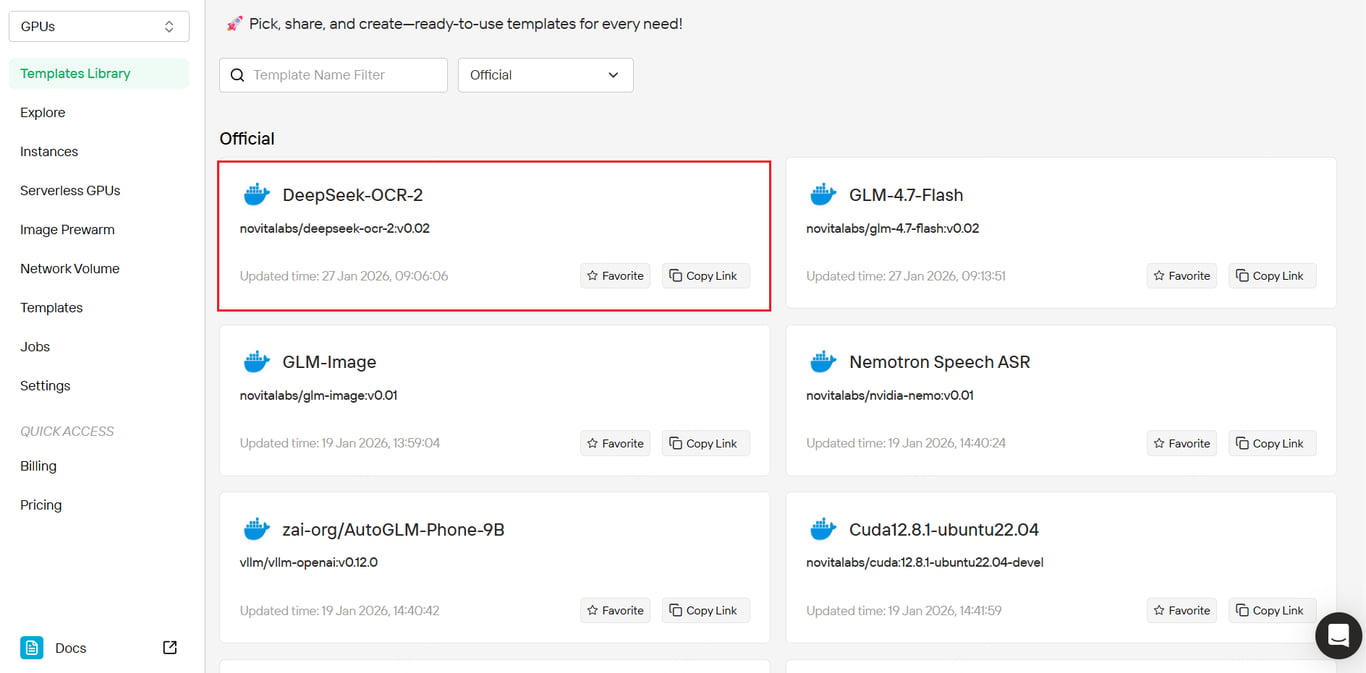Open the GLM-Image template title
Viewport: 1366px width, 673px height.
click(x=329, y=362)
